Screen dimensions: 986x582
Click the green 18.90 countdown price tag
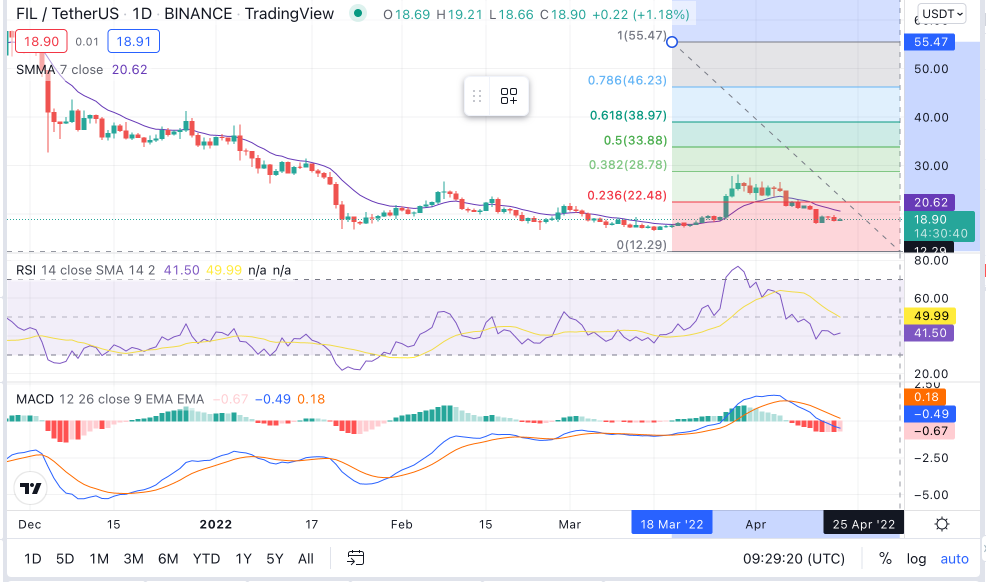(939, 226)
